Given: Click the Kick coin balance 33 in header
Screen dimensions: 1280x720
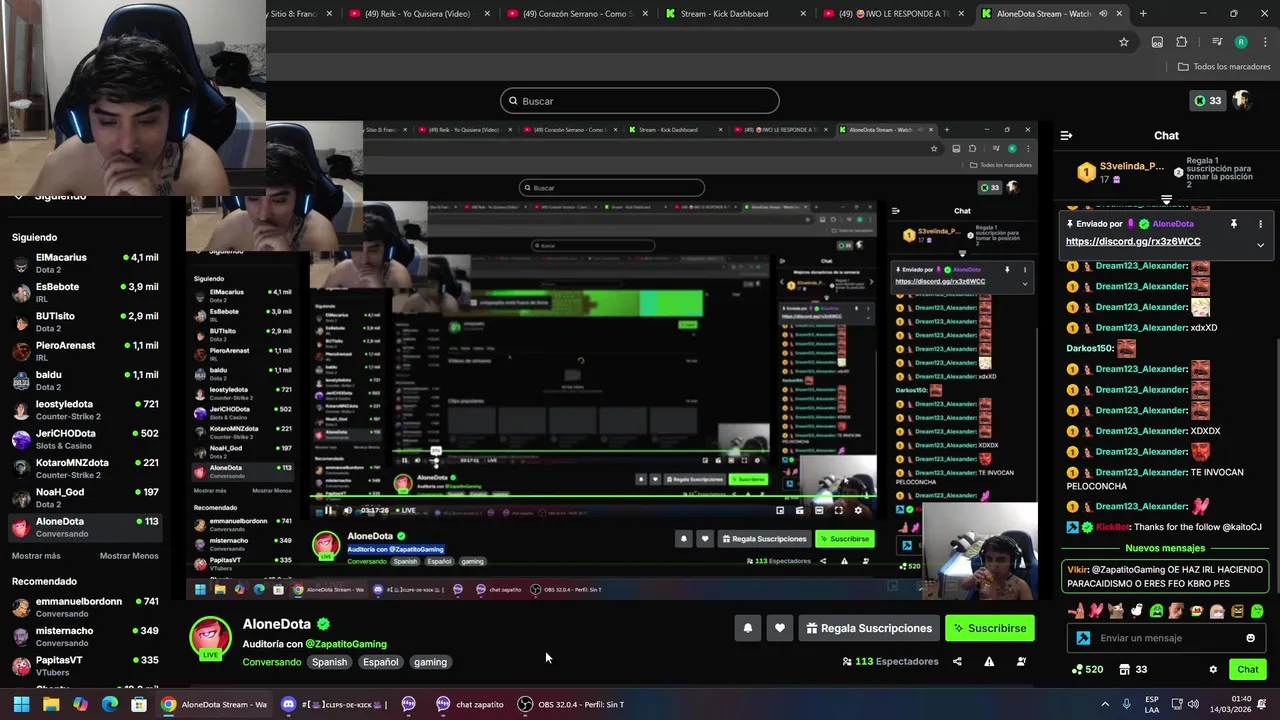Looking at the screenshot, I should coord(1208,101).
